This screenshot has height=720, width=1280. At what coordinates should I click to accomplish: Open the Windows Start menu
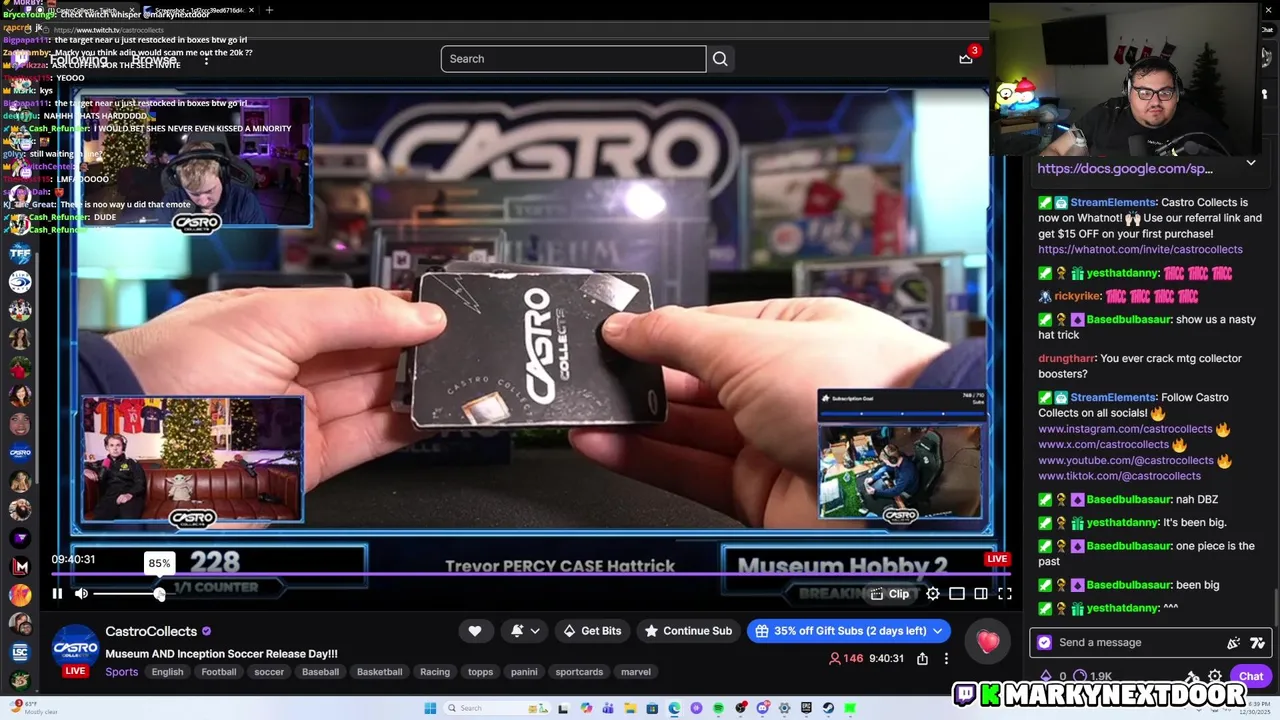pos(430,708)
